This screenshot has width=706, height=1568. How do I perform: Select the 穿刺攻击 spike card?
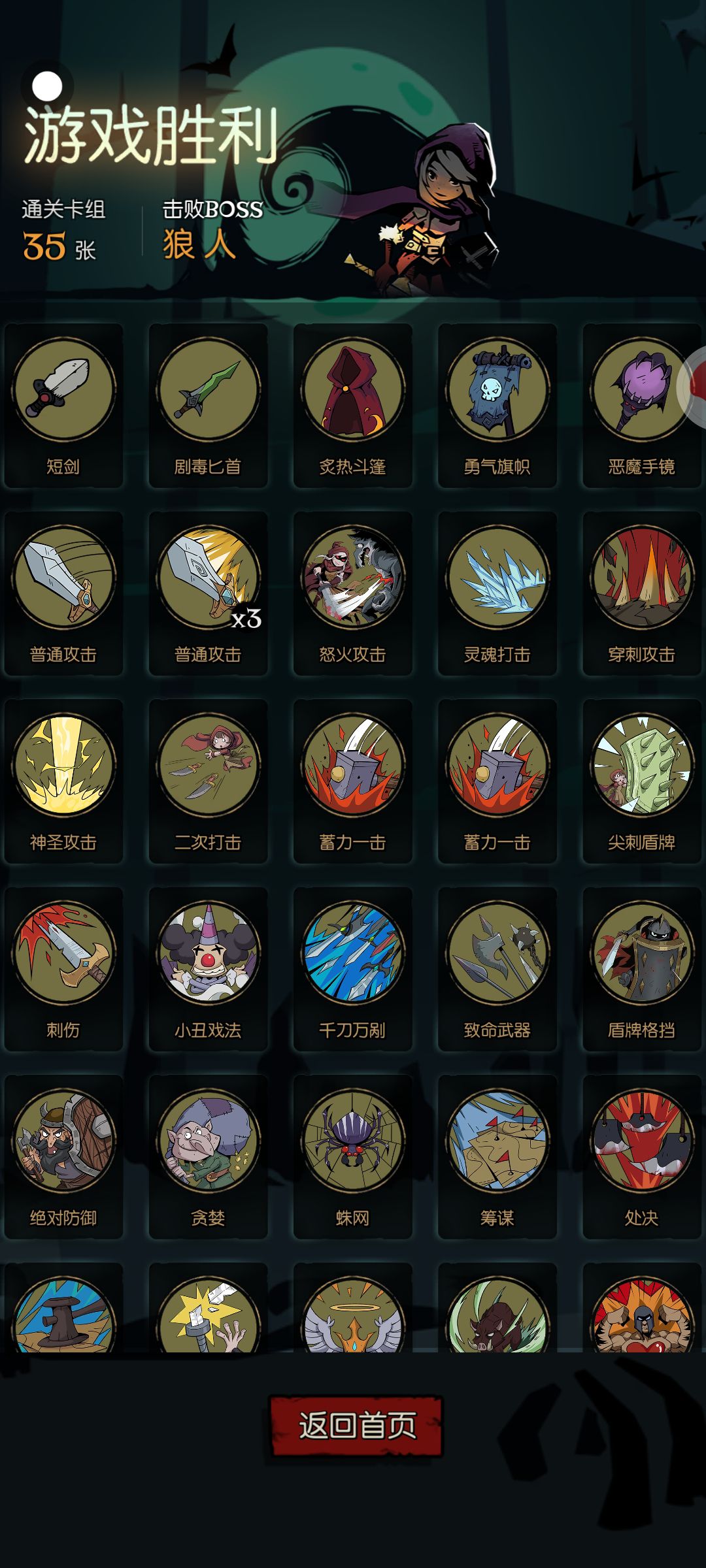[641, 593]
